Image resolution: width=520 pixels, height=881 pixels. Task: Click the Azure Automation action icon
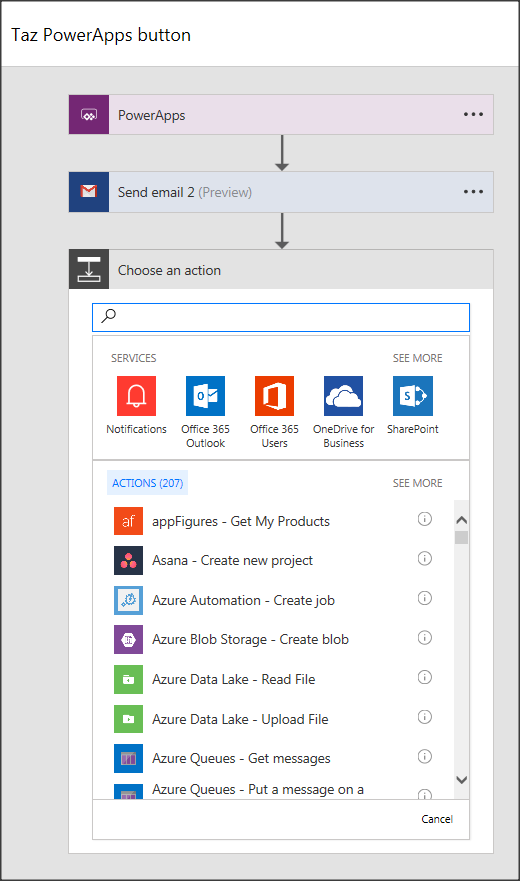pyautogui.click(x=128, y=600)
